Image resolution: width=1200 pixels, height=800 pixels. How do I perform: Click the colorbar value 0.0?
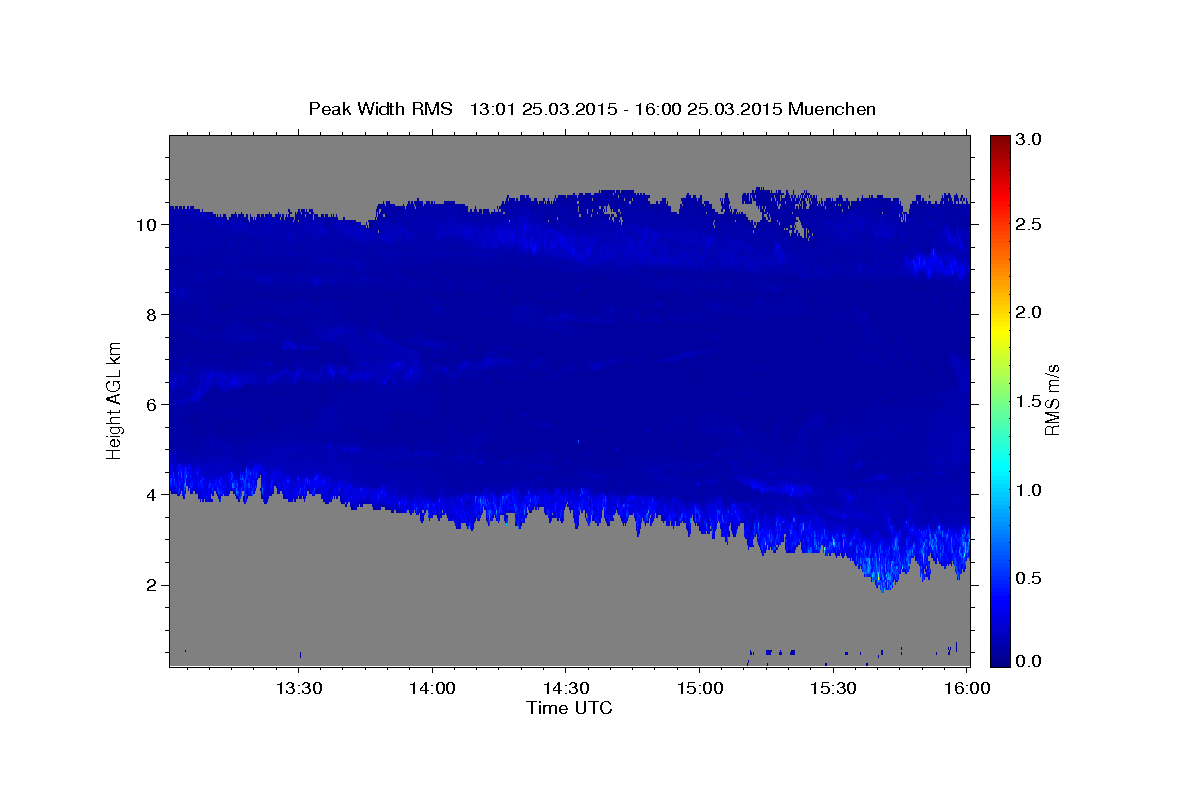(x=1029, y=662)
